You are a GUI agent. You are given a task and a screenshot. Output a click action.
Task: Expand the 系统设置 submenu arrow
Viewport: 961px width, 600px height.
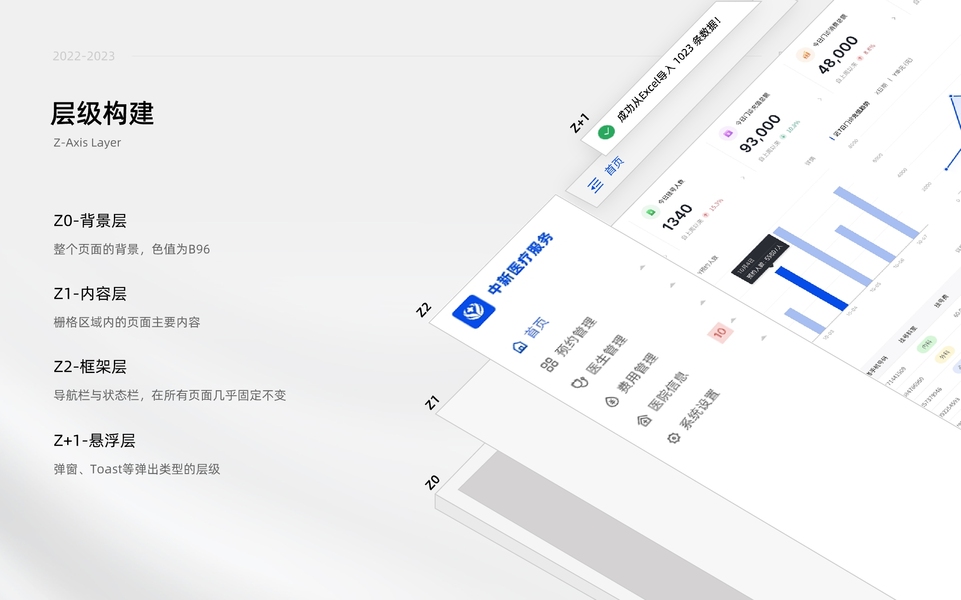coord(764,338)
